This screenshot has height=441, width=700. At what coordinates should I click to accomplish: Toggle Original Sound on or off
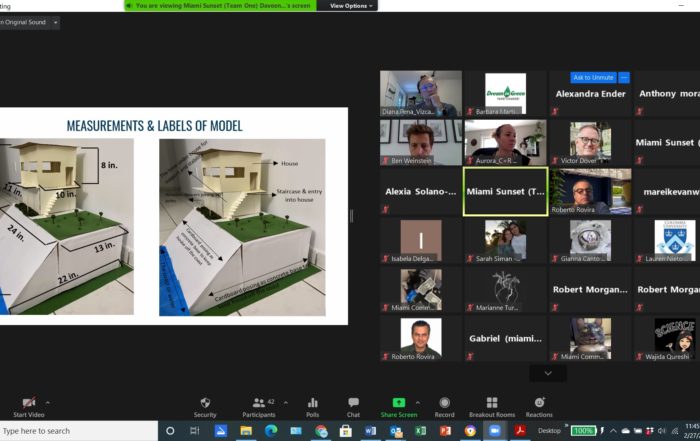coord(24,22)
